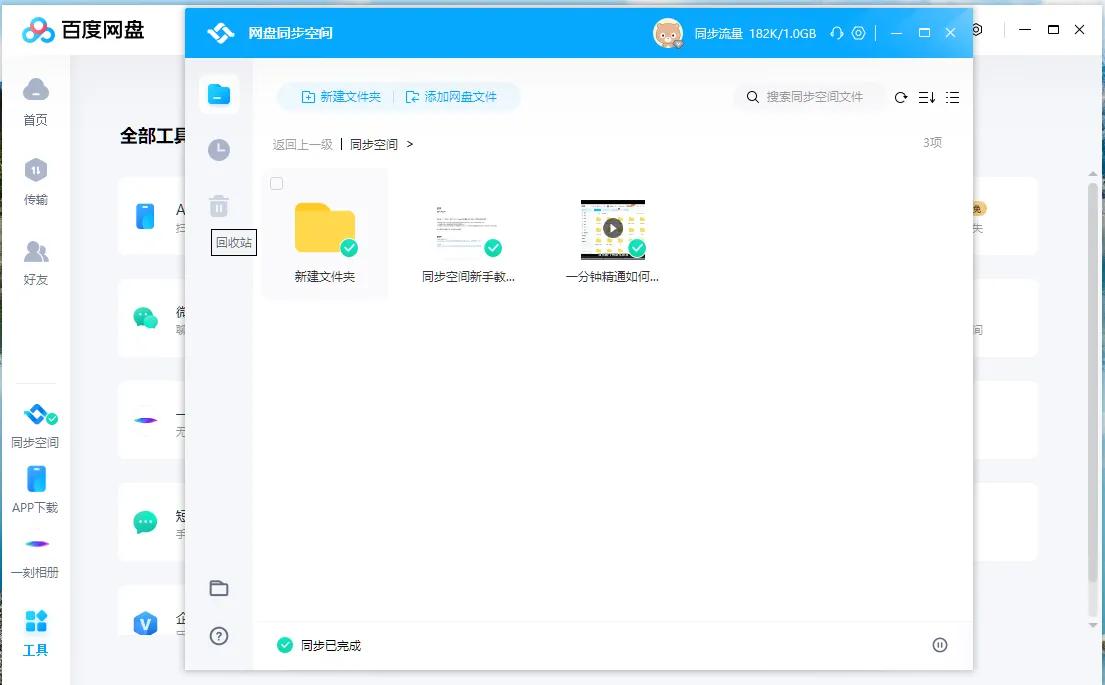Open local sync folder icon at sidebar bottom
The image size is (1105, 685).
[x=218, y=588]
